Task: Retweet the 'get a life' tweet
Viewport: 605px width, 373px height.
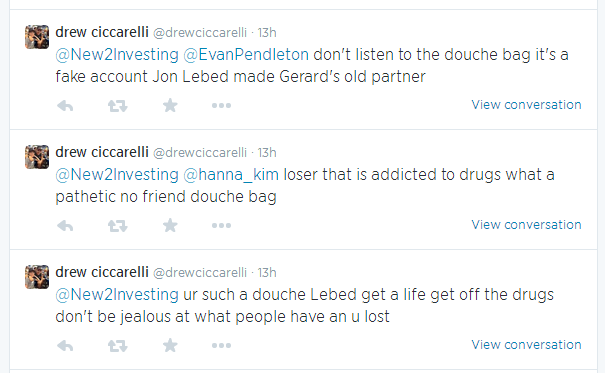Action: pos(117,345)
